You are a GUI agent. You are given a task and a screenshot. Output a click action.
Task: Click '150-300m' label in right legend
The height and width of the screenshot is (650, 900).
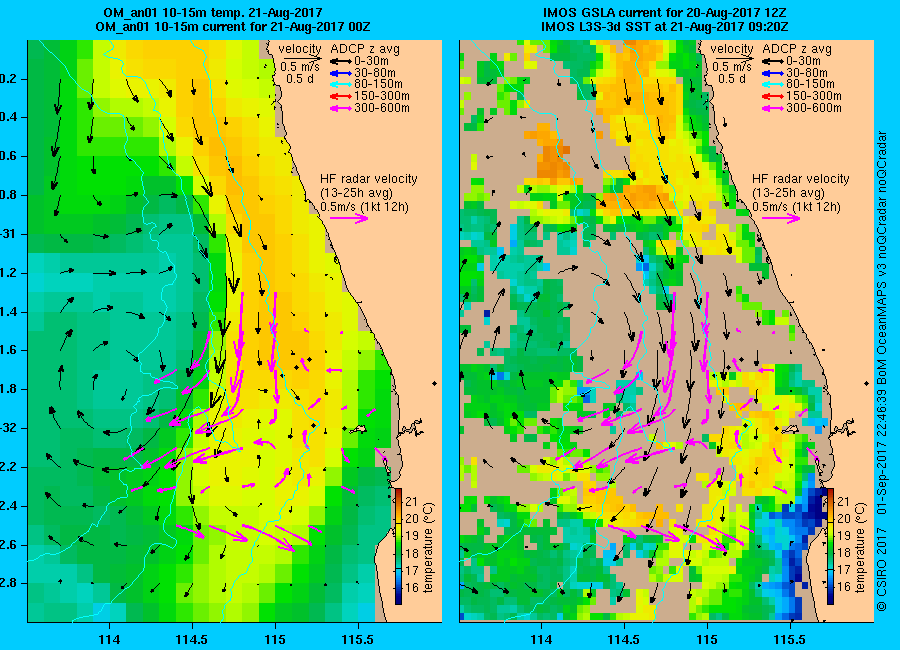click(x=814, y=96)
